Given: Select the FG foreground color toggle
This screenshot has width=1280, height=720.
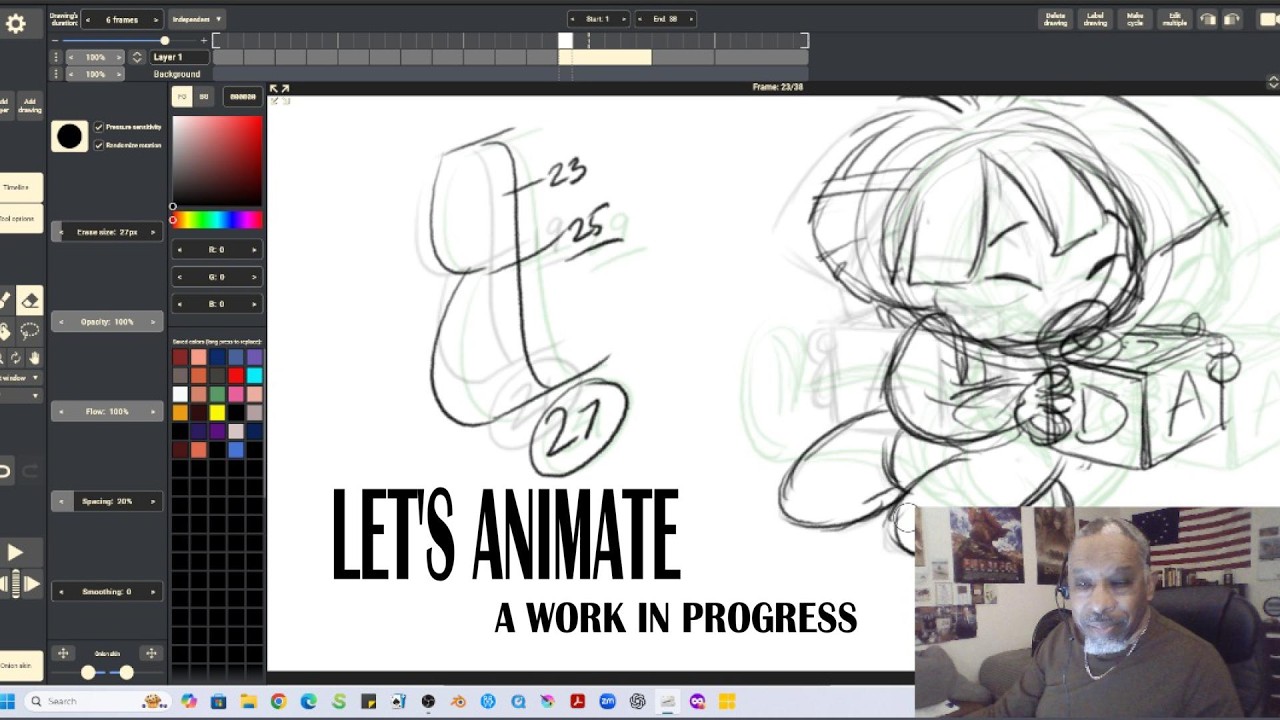Looking at the screenshot, I should click(182, 97).
